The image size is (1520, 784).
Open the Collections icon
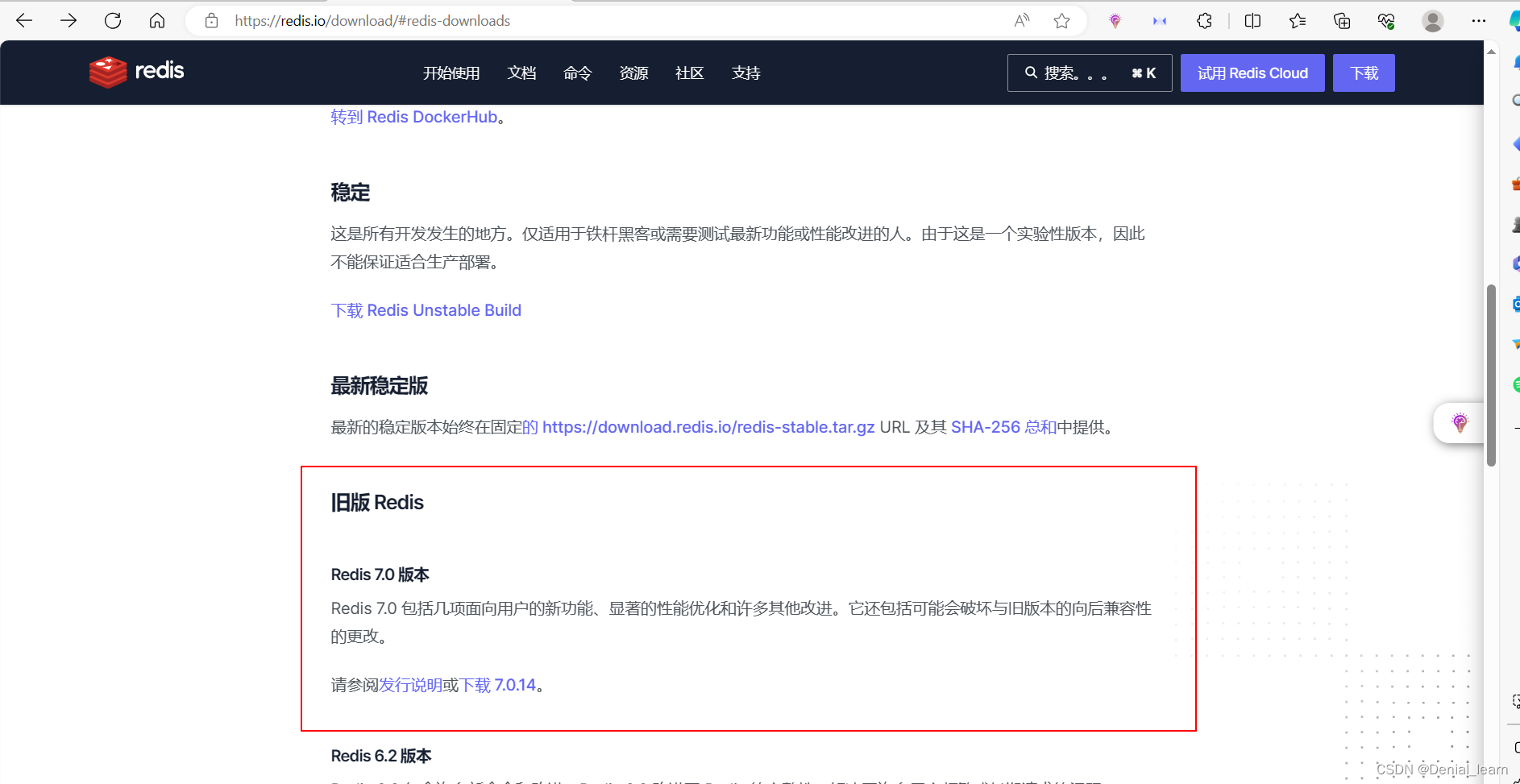pyautogui.click(x=1342, y=21)
